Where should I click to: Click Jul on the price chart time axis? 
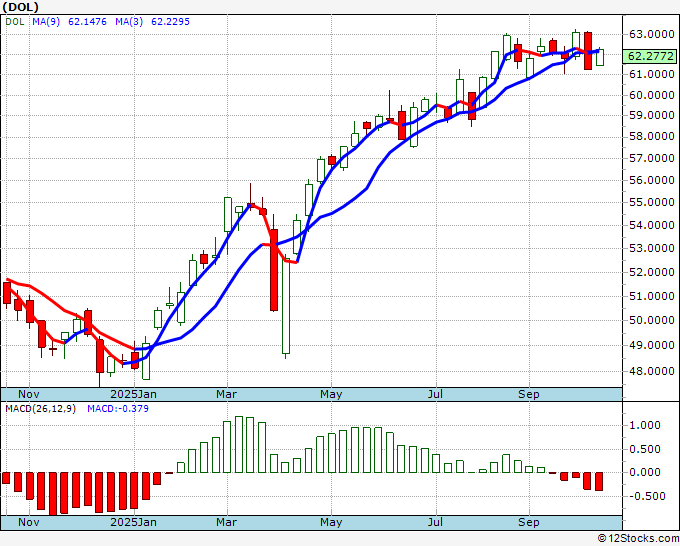click(435, 394)
